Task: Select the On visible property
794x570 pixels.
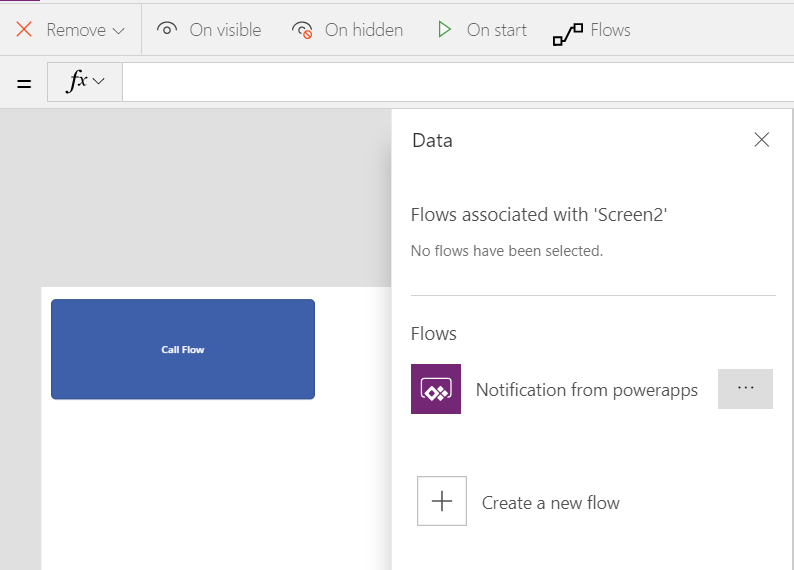Action: pyautogui.click(x=209, y=30)
